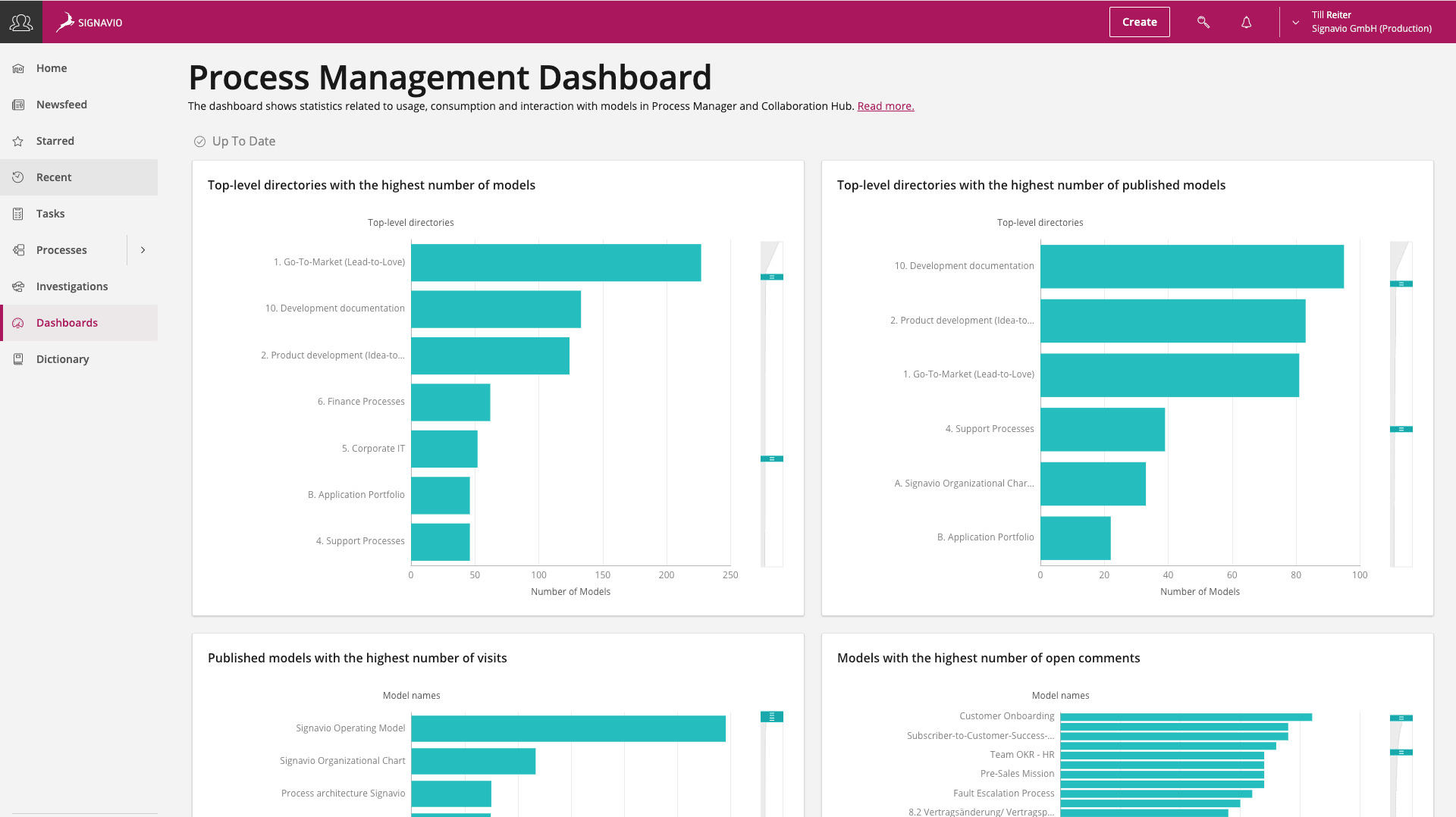
Task: Click the Signavio Organizational Chart visits bar
Action: pos(473,762)
